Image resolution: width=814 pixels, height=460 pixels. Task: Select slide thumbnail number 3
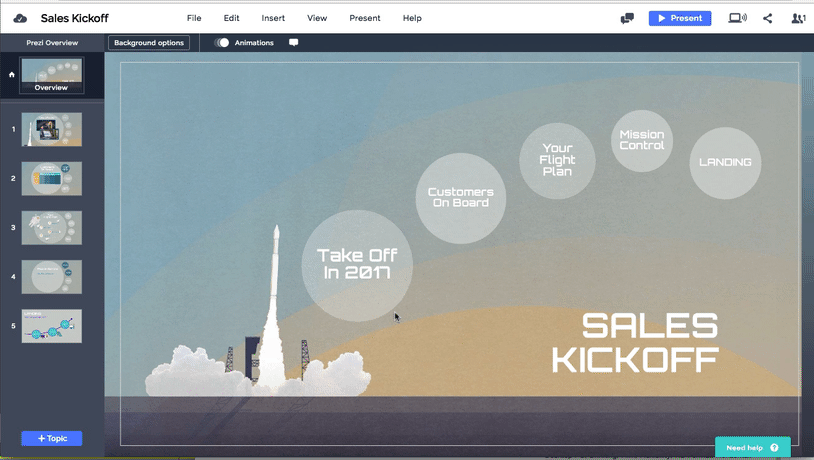click(x=51, y=228)
